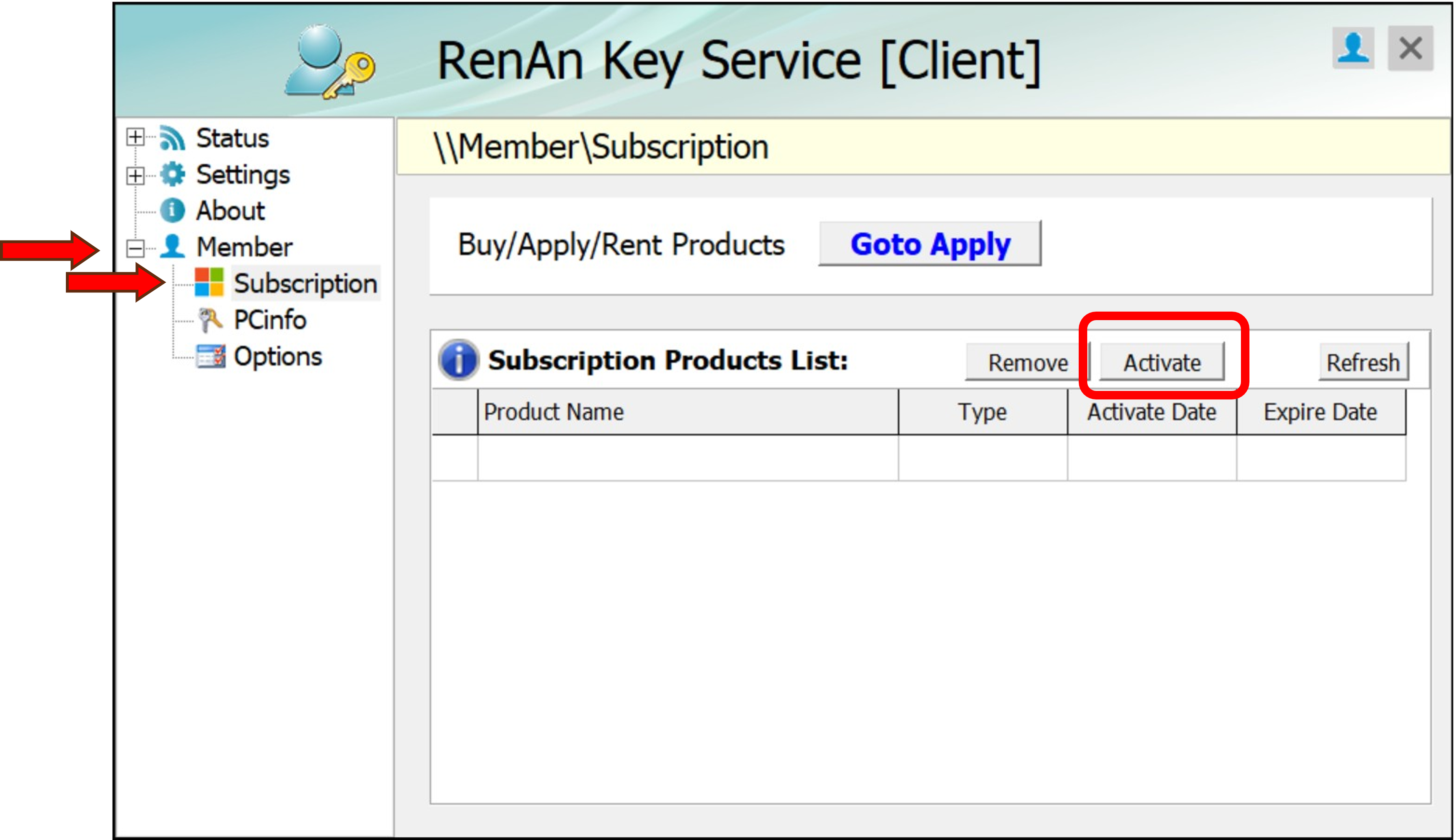Click the Activate button
1456x840 pixels.
coord(1161,362)
